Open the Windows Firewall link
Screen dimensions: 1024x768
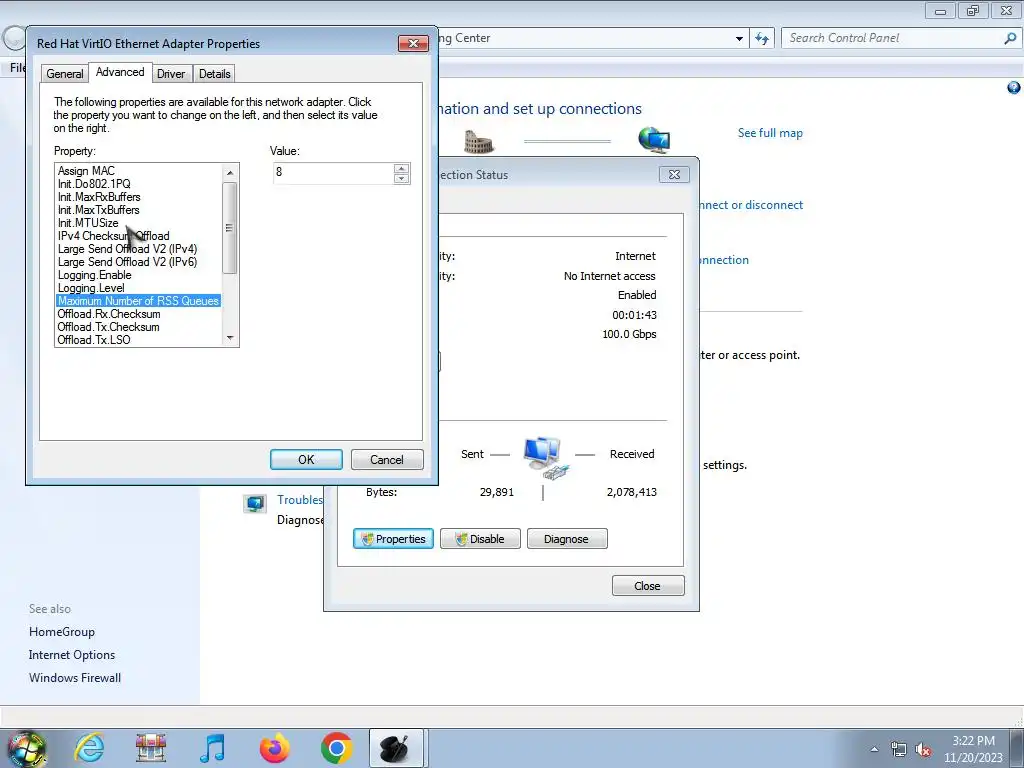pyautogui.click(x=75, y=678)
